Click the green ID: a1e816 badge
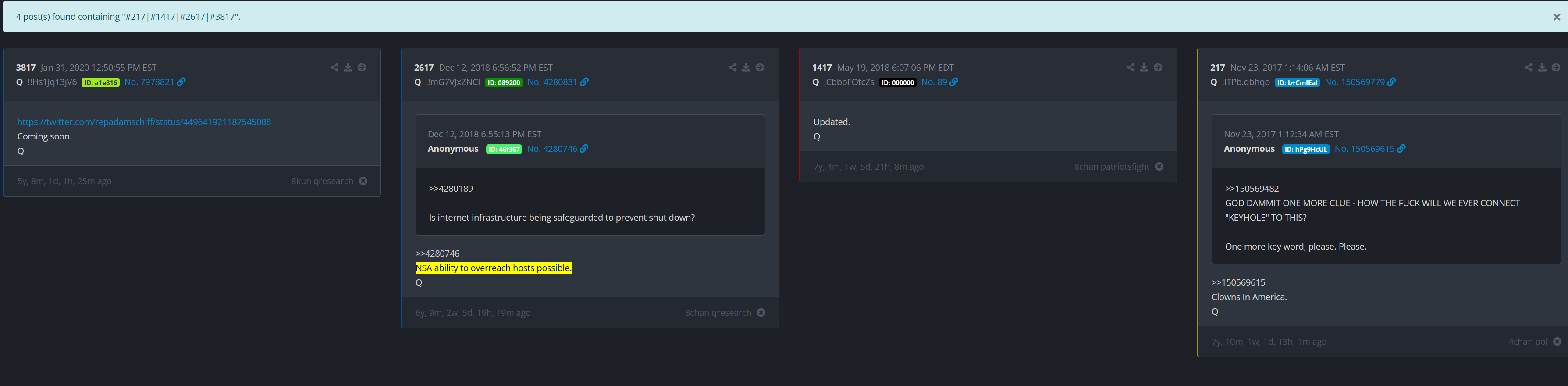 [100, 83]
